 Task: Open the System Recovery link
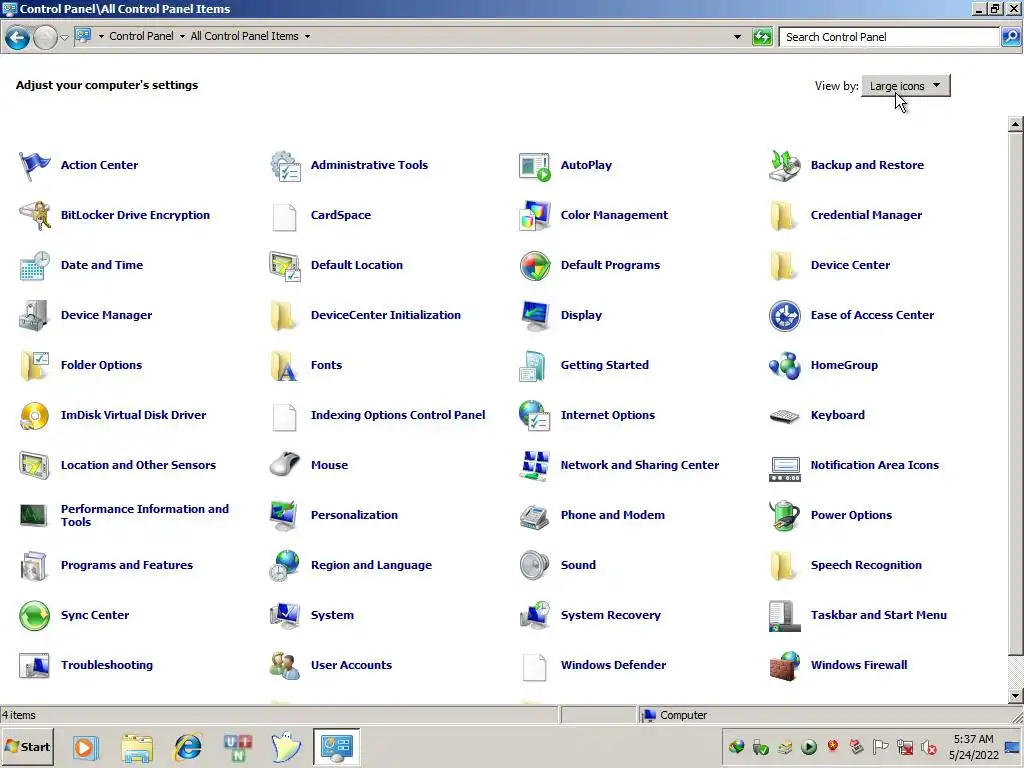[610, 615]
